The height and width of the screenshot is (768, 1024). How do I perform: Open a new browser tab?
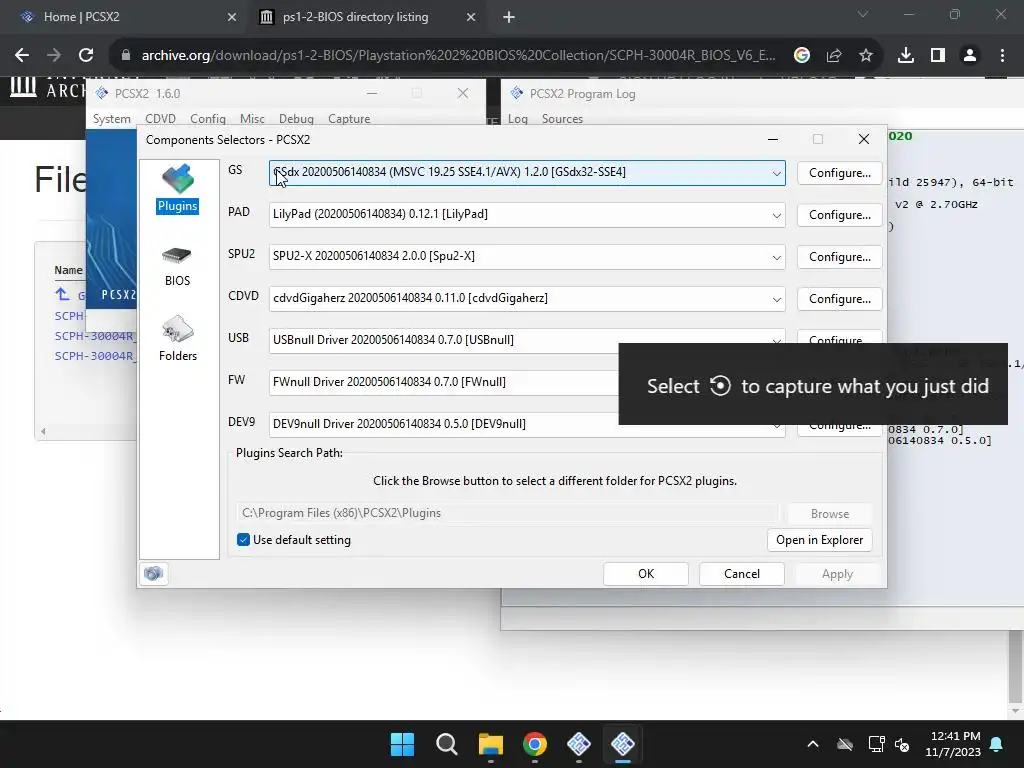click(509, 17)
